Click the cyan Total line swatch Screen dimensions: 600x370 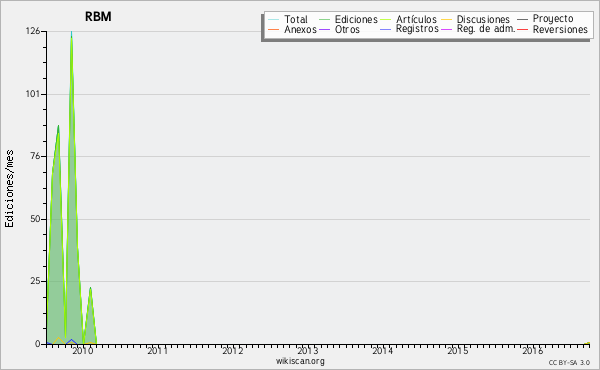pyautogui.click(x=273, y=20)
